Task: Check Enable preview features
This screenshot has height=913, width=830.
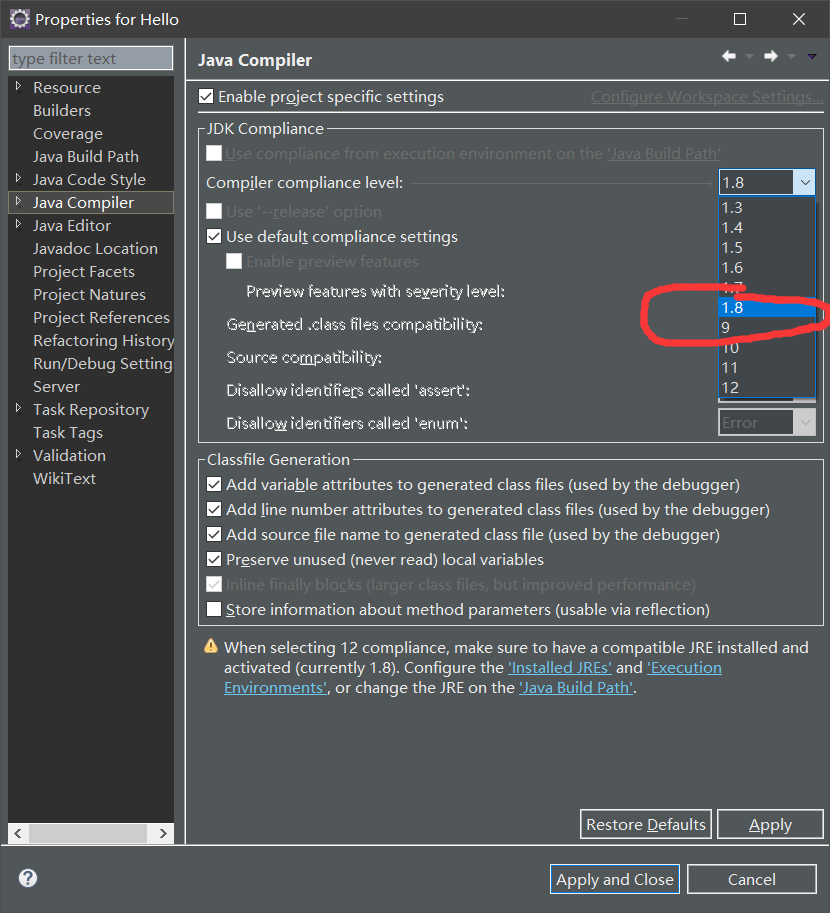Action: (234, 261)
